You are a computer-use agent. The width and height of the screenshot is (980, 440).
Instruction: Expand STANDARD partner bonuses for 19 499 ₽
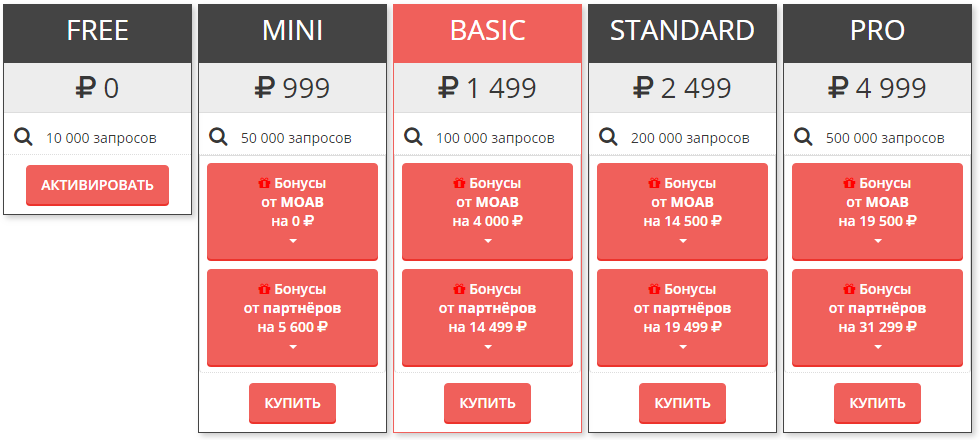tap(682, 346)
